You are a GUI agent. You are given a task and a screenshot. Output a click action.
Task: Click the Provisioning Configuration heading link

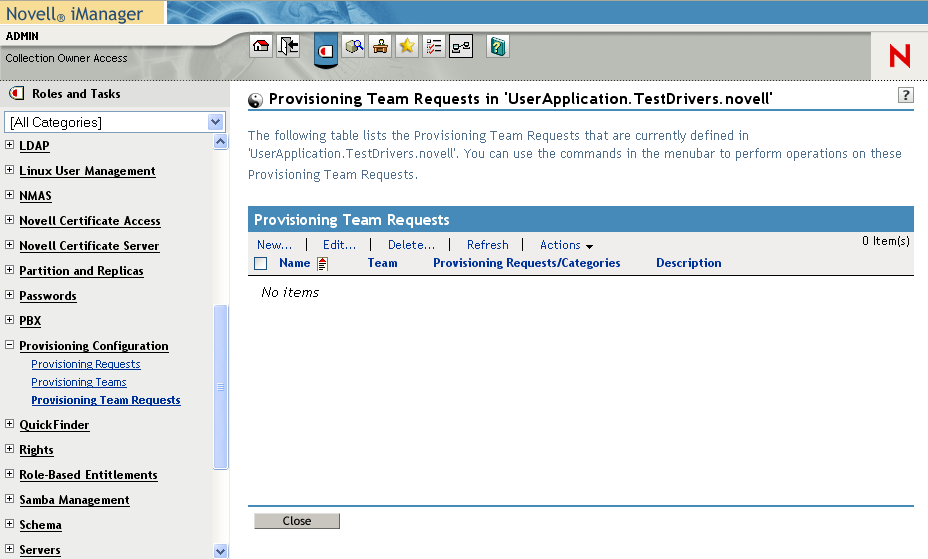pyautogui.click(x=94, y=346)
